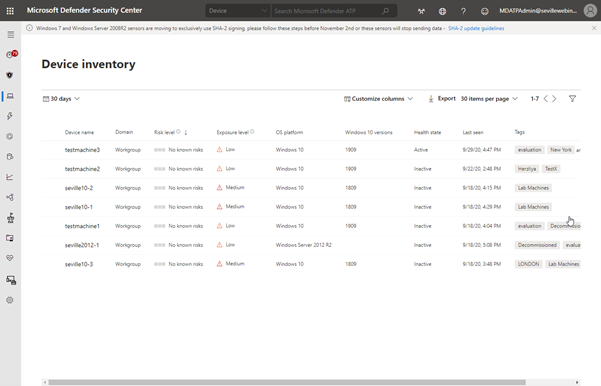
Task: Open the heart Service health sidebar icon
Action: (10, 258)
